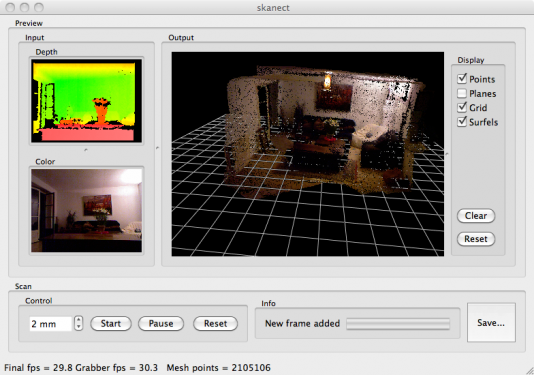The height and width of the screenshot is (375, 534).
Task: Click the splitter handle between Input and Output
Action: (157, 148)
